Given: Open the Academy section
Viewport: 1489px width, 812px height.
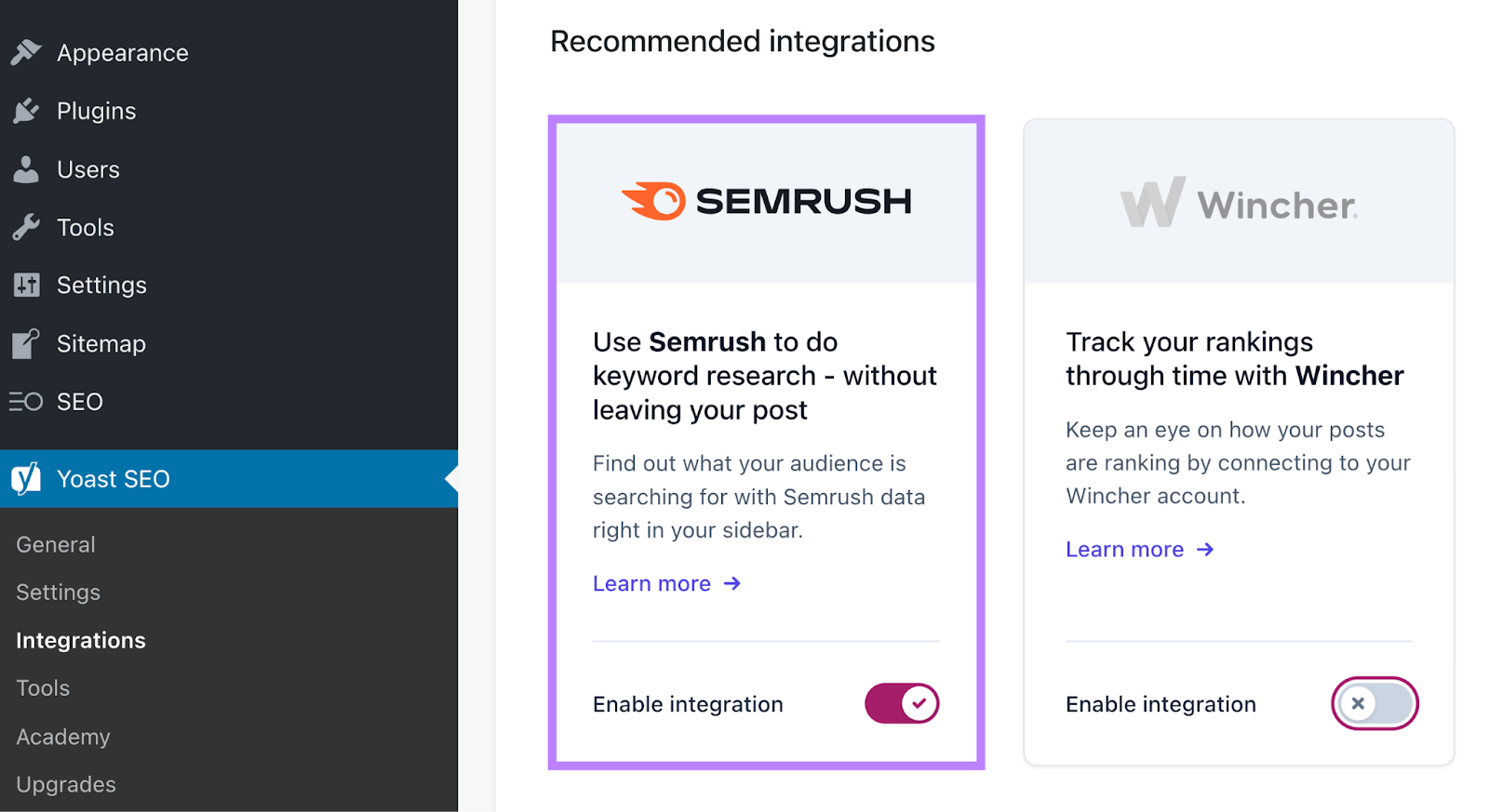Looking at the screenshot, I should 62,736.
